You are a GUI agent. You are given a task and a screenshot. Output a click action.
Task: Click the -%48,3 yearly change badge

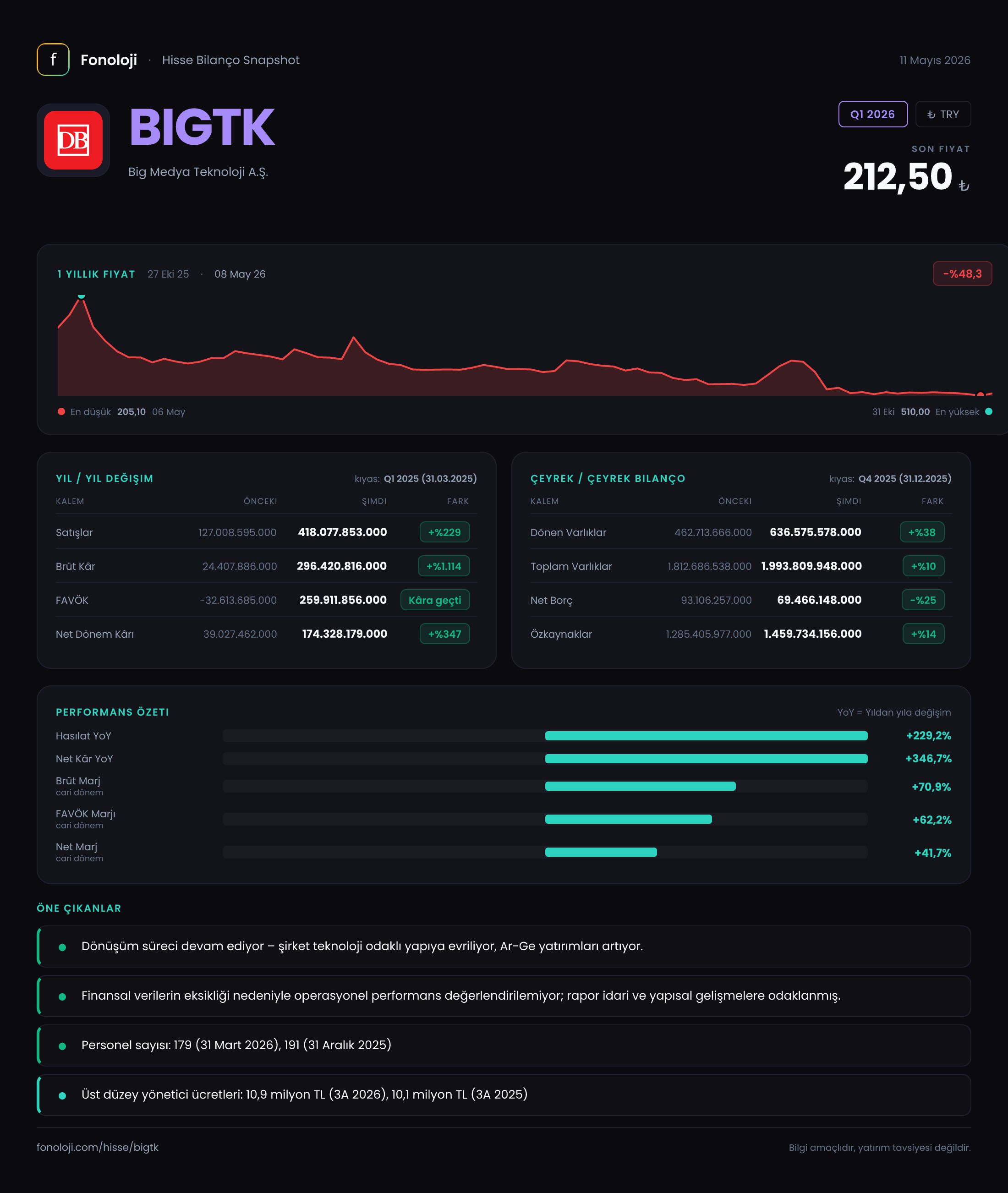(x=962, y=274)
